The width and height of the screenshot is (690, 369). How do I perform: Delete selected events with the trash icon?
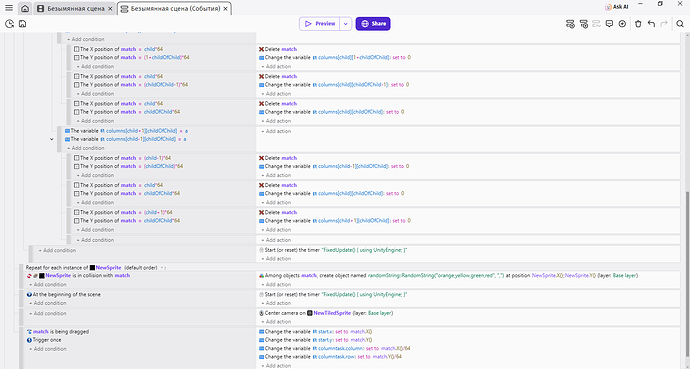pos(639,24)
